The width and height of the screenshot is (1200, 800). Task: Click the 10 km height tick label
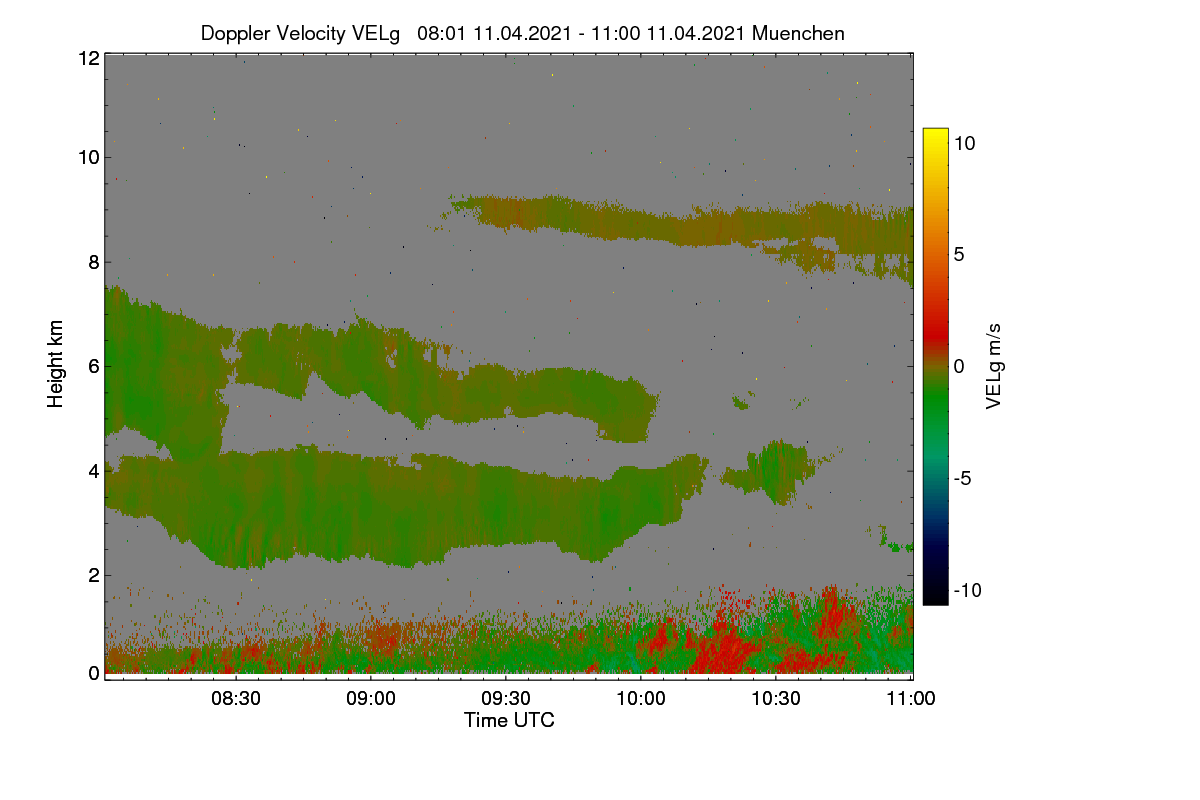88,157
